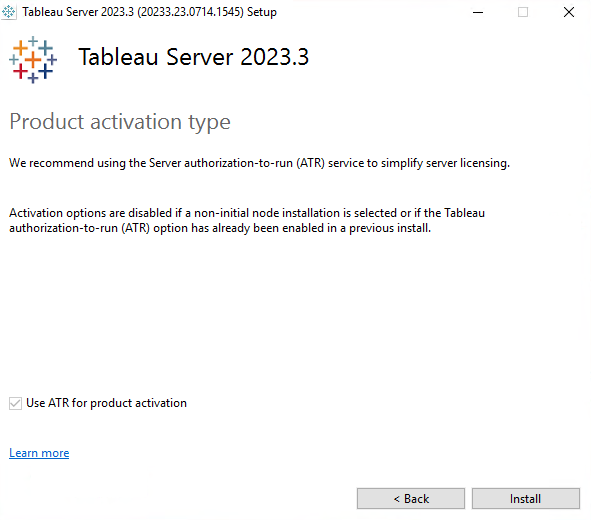Click the build number in the title bar
Image resolution: width=591 pixels, height=520 pixels.
click(x=190, y=12)
